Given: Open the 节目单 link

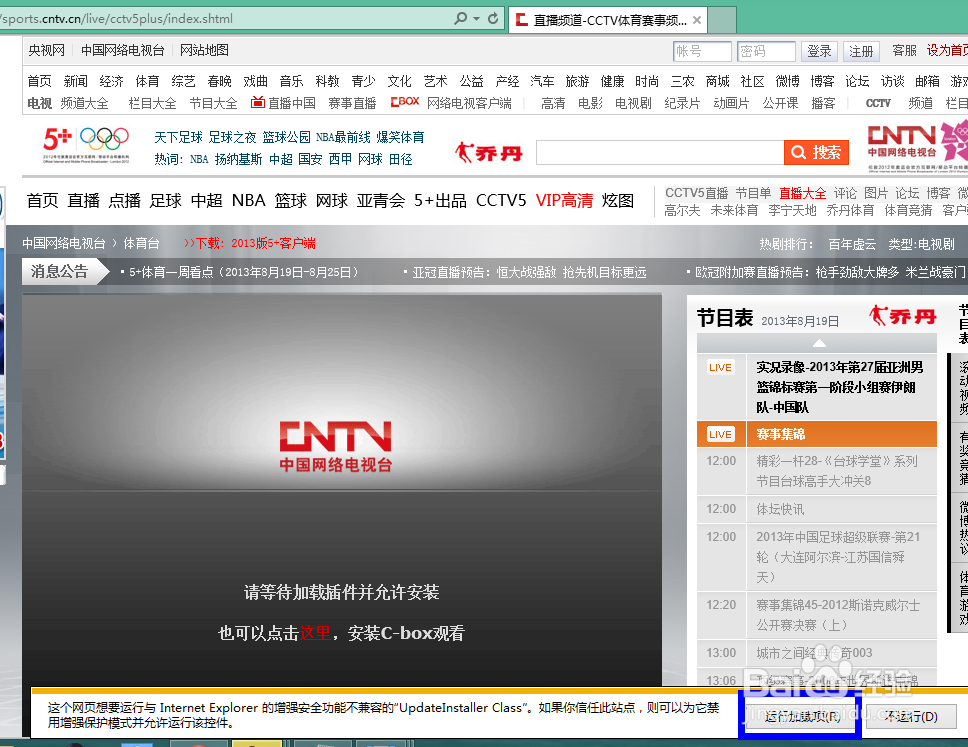Looking at the screenshot, I should tap(753, 193).
